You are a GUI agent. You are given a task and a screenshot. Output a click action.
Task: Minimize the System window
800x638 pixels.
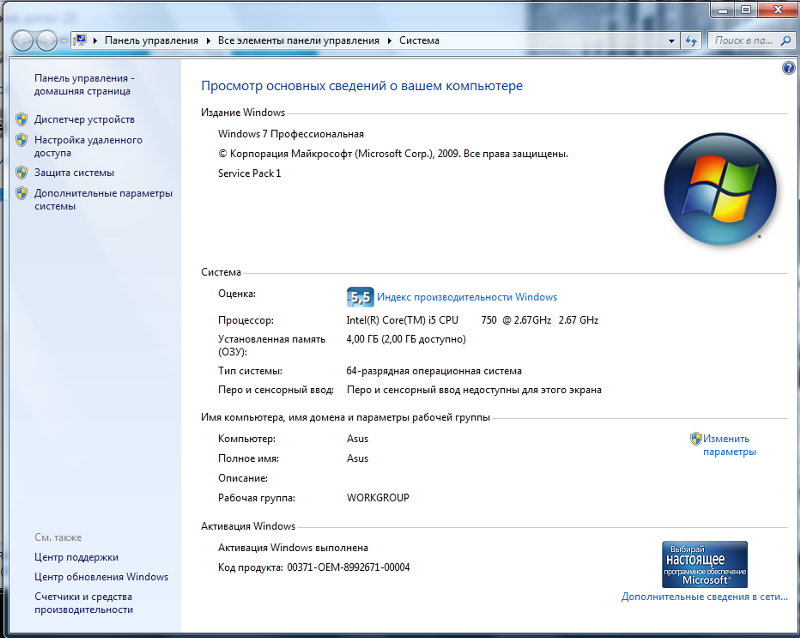[x=721, y=10]
